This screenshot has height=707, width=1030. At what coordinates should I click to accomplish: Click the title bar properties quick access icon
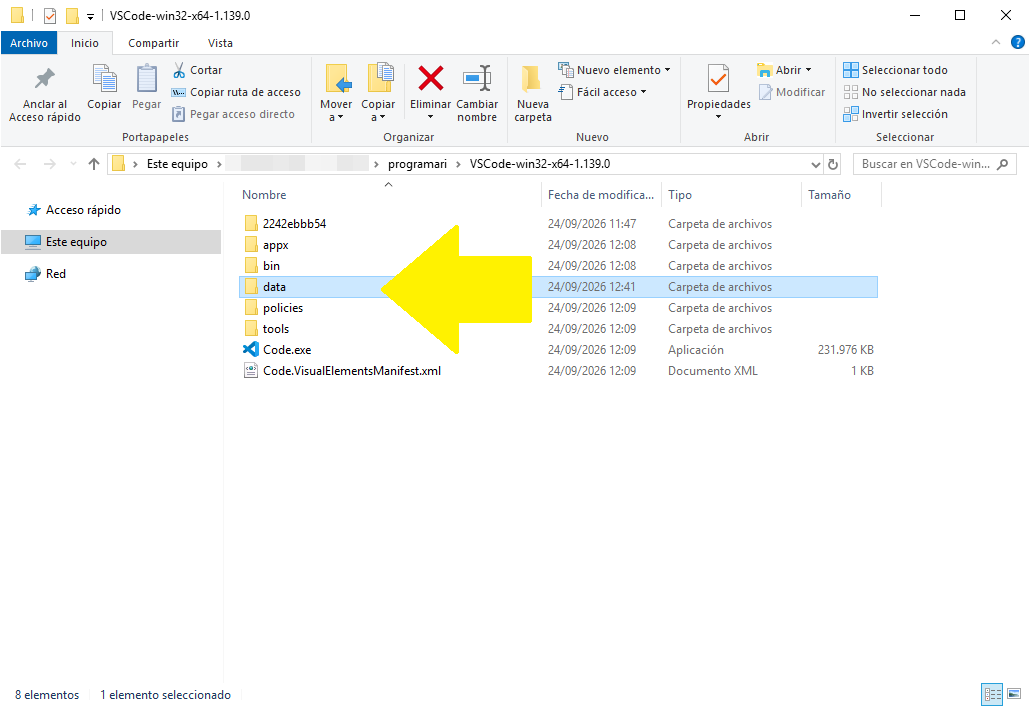click(50, 15)
